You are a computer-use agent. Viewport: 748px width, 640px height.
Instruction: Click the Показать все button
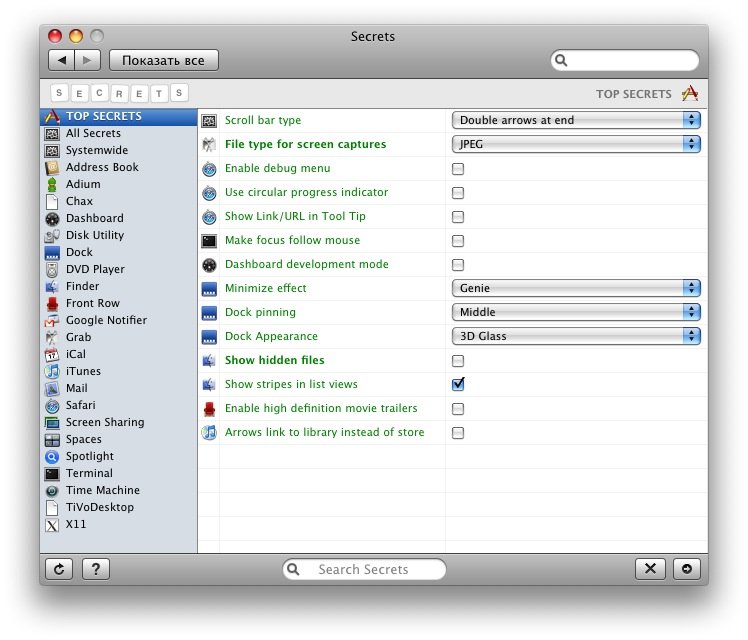(x=164, y=60)
